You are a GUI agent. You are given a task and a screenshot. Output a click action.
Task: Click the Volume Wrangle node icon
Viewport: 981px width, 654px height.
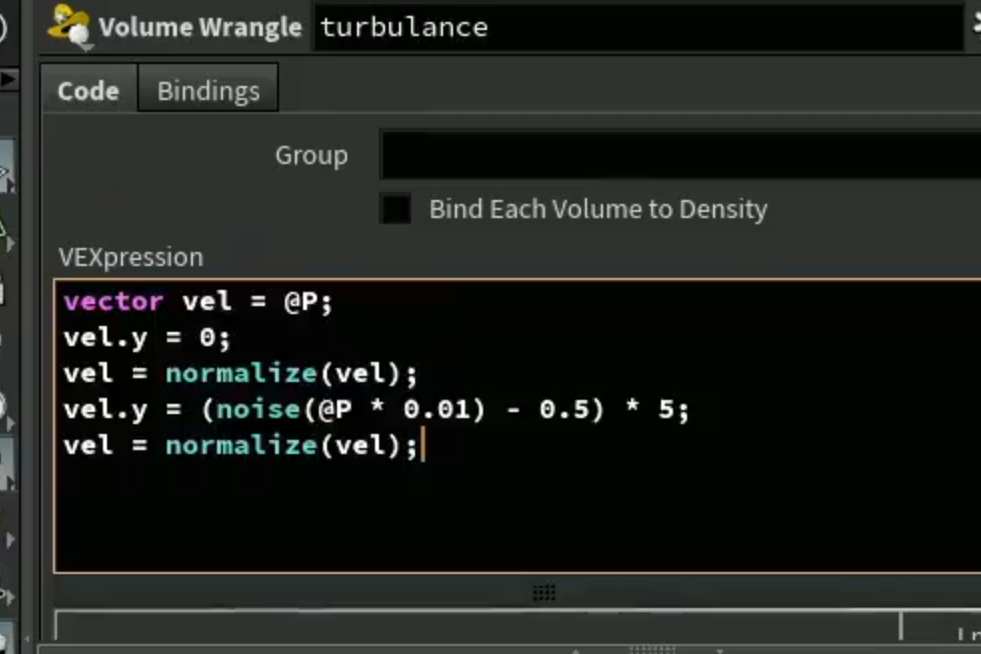tap(69, 26)
